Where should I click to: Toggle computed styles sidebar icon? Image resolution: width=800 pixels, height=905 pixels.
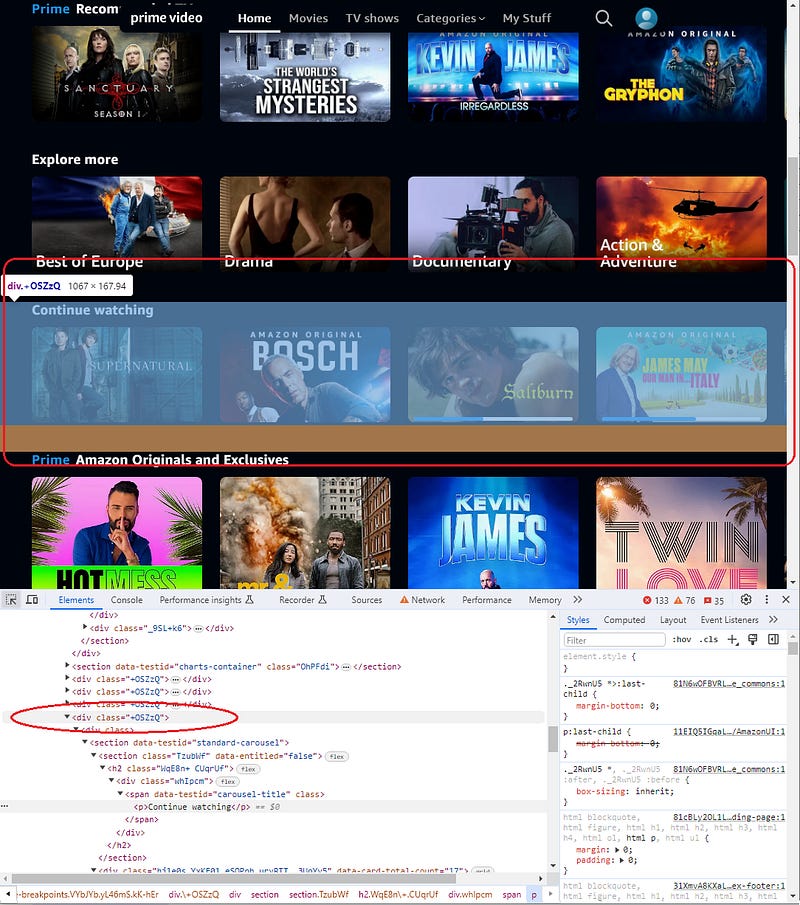coord(773,640)
